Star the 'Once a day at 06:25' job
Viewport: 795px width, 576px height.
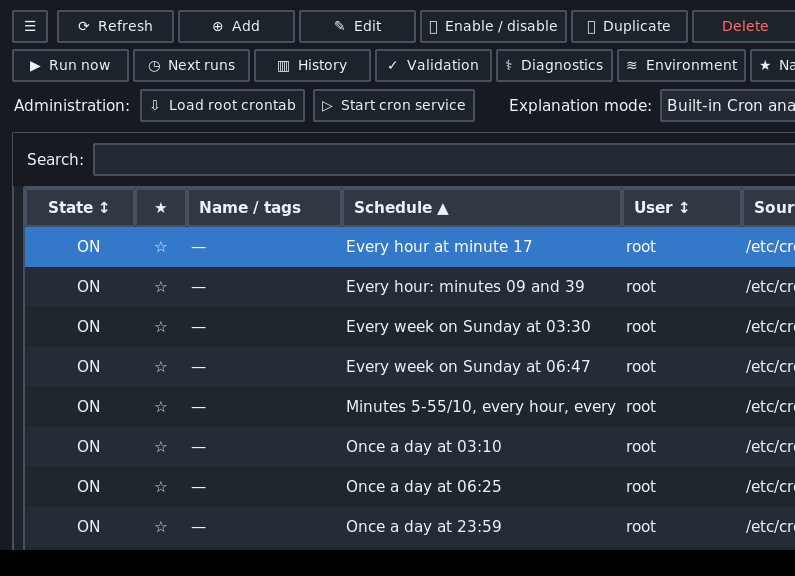click(x=161, y=487)
